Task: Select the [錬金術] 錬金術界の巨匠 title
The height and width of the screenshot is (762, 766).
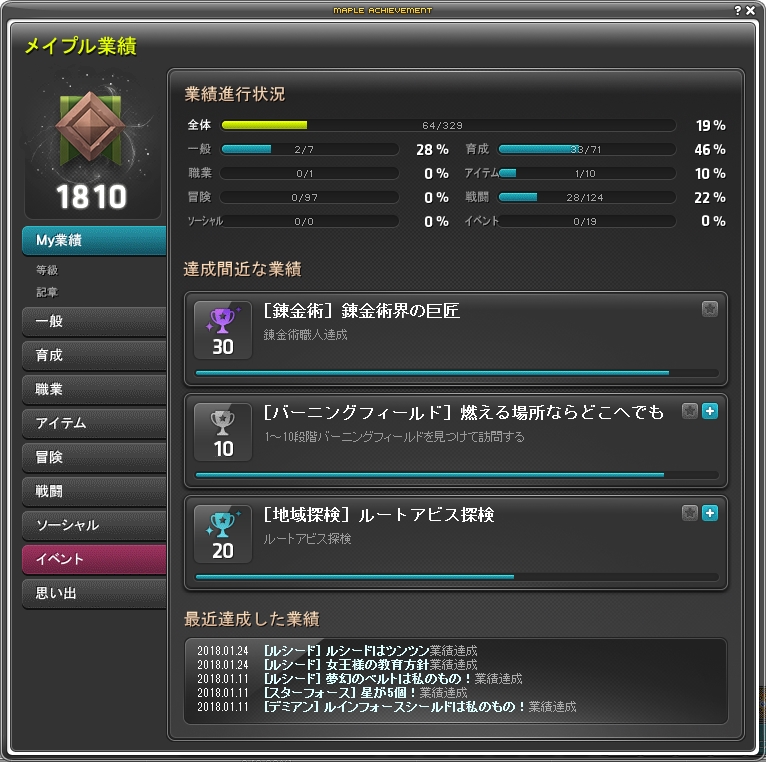Action: 362,311
